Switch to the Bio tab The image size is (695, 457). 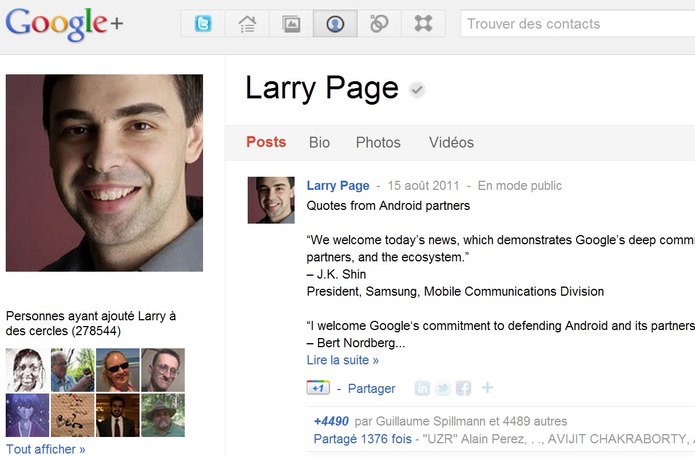pos(319,142)
